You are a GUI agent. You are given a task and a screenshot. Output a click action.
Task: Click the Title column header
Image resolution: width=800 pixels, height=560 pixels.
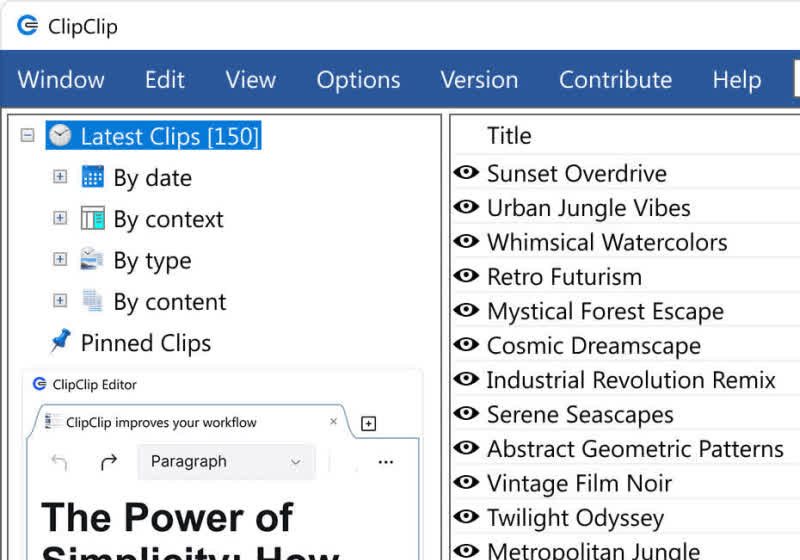click(x=509, y=136)
